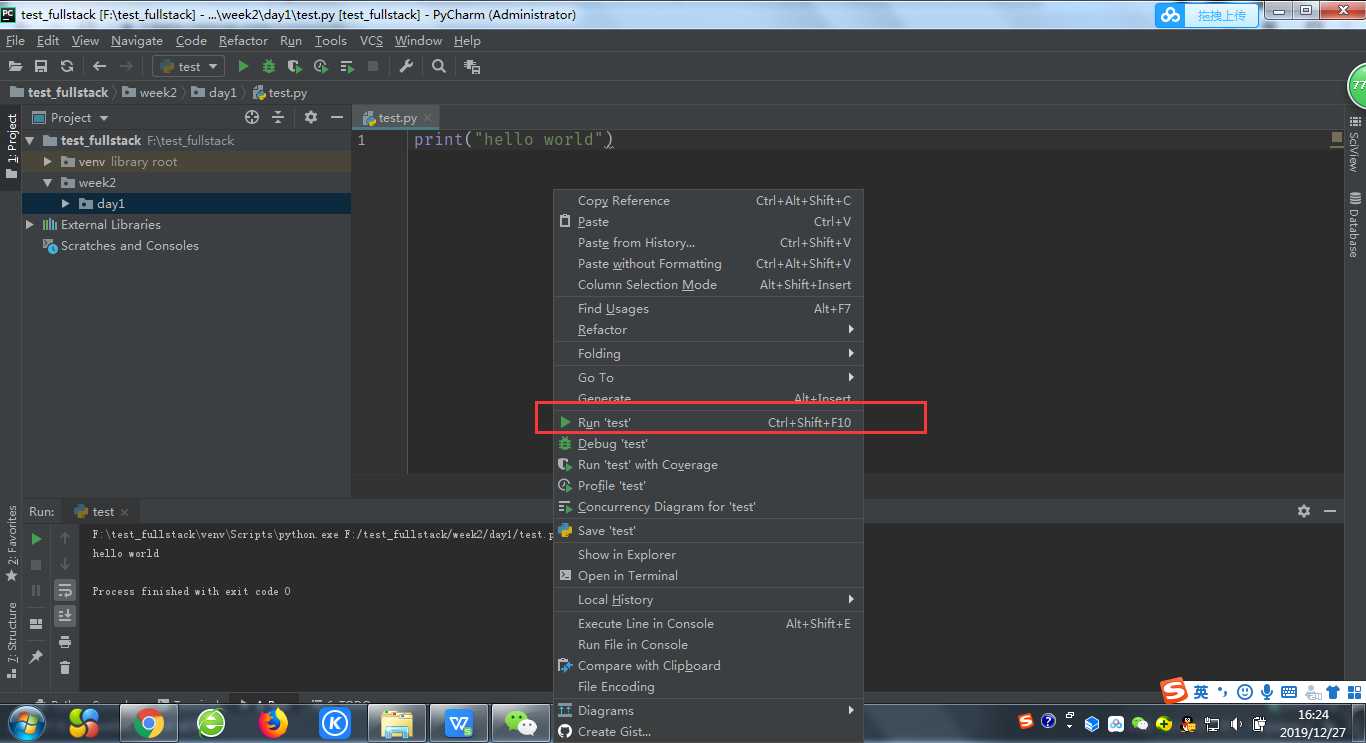Open Run panel settings gear
Viewport: 1366px width, 743px height.
coord(1304,511)
